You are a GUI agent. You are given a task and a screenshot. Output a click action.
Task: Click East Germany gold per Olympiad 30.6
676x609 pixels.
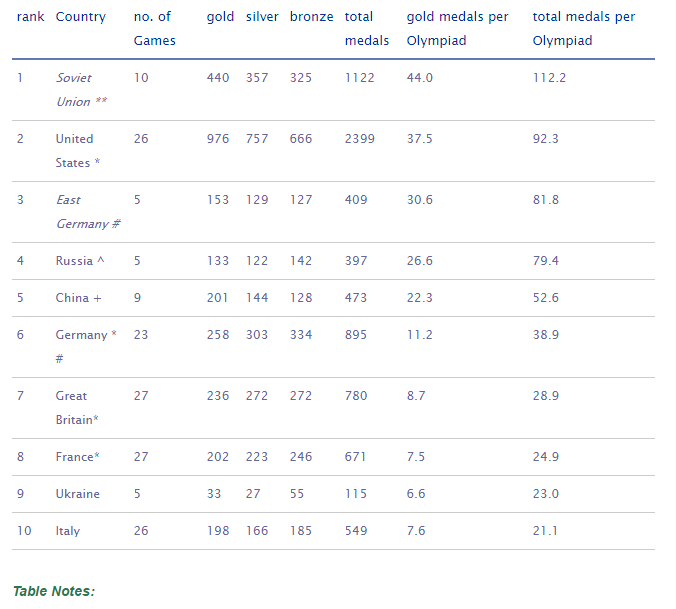click(x=419, y=200)
